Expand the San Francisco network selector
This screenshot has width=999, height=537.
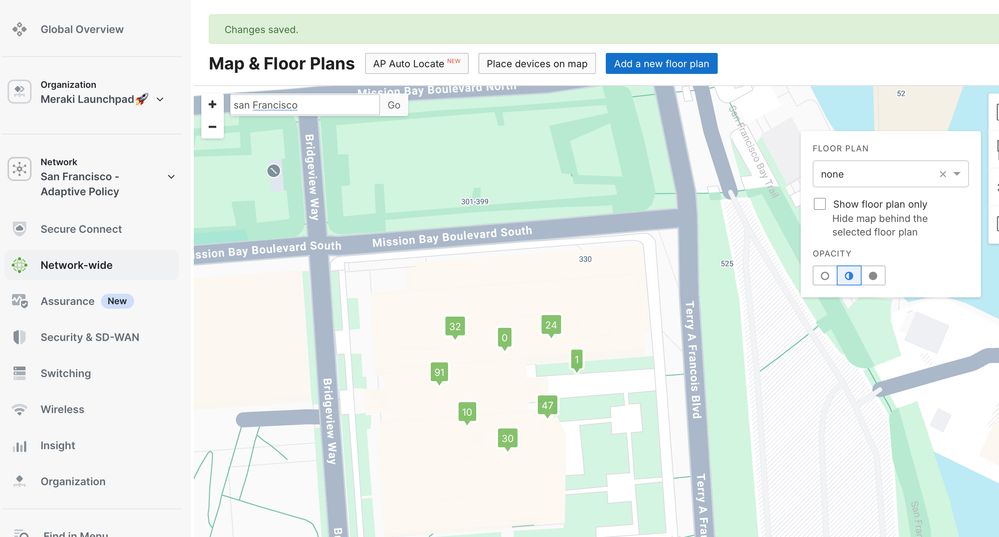[171, 177]
